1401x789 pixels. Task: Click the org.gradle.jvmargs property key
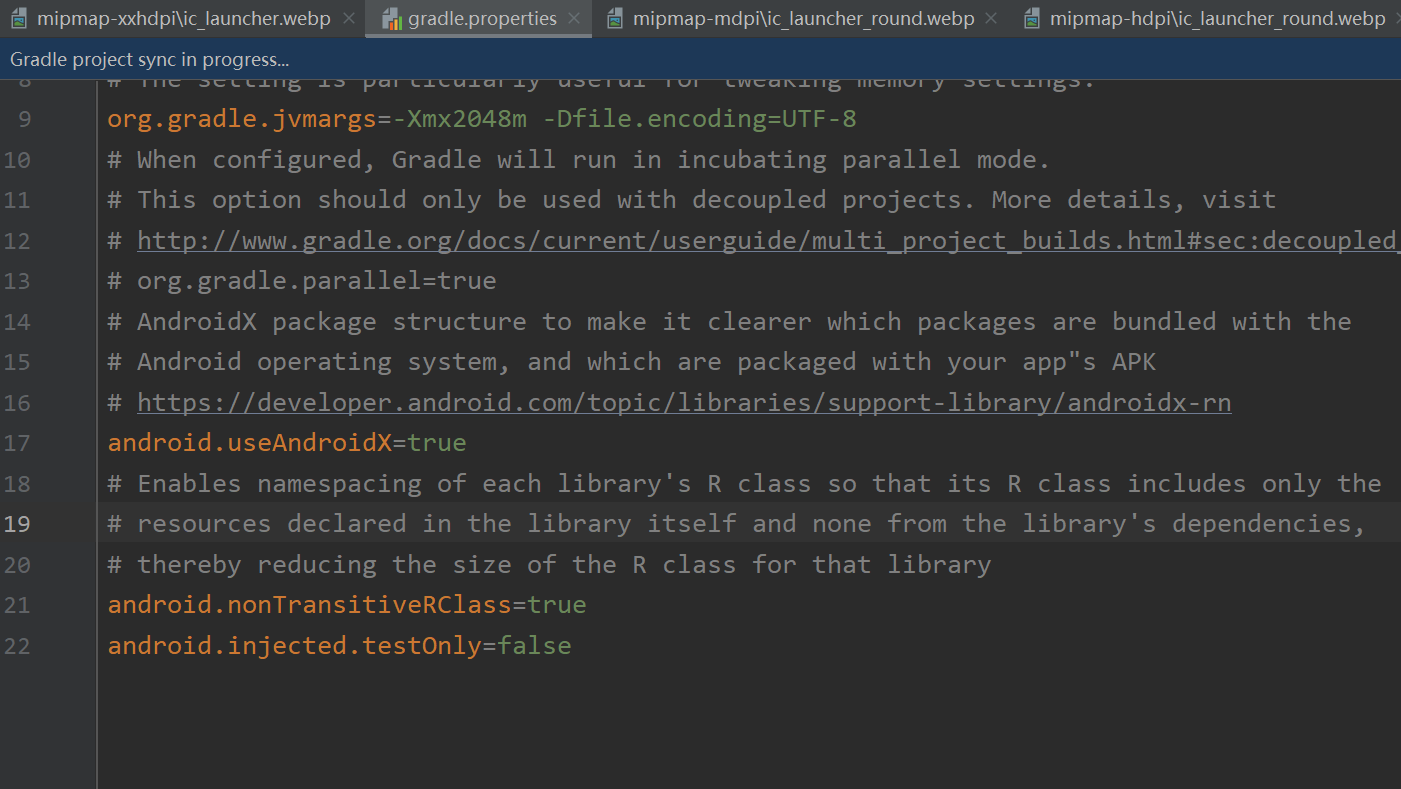pos(243,120)
